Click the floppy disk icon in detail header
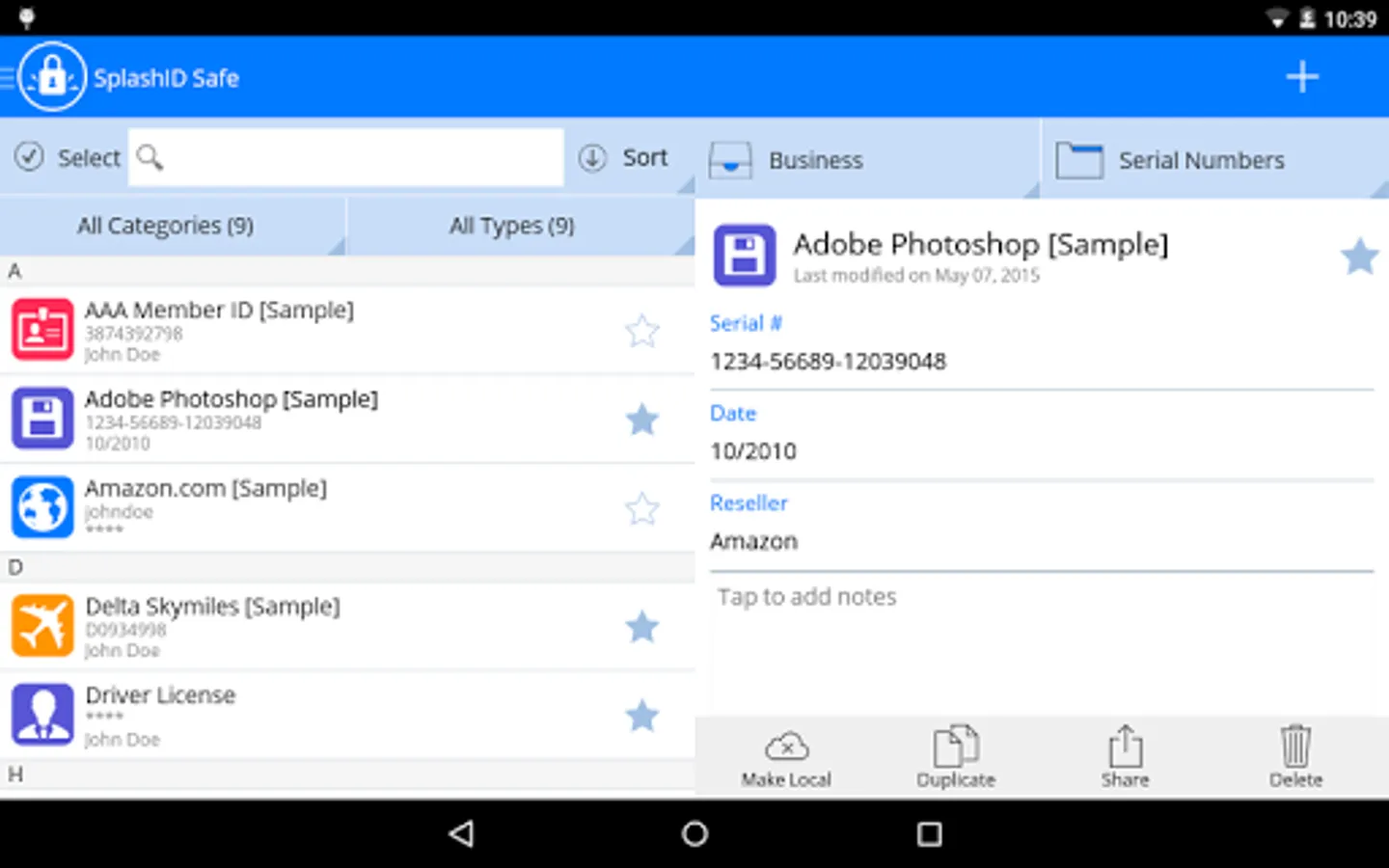 (x=745, y=256)
